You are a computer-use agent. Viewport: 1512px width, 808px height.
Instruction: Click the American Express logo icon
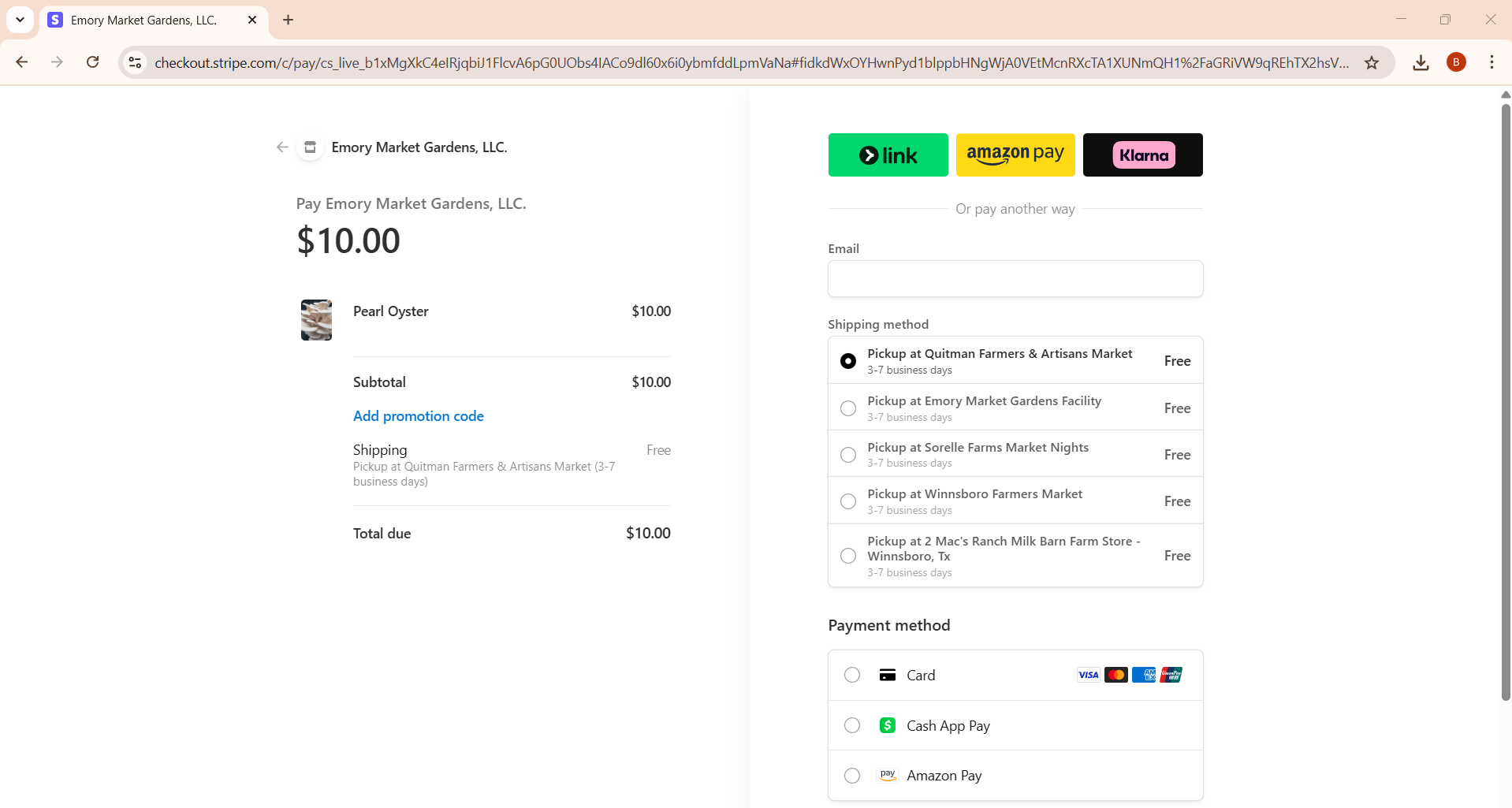[1144, 675]
